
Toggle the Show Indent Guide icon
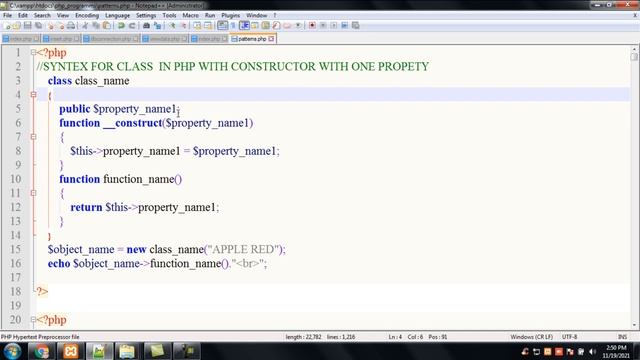244,26
